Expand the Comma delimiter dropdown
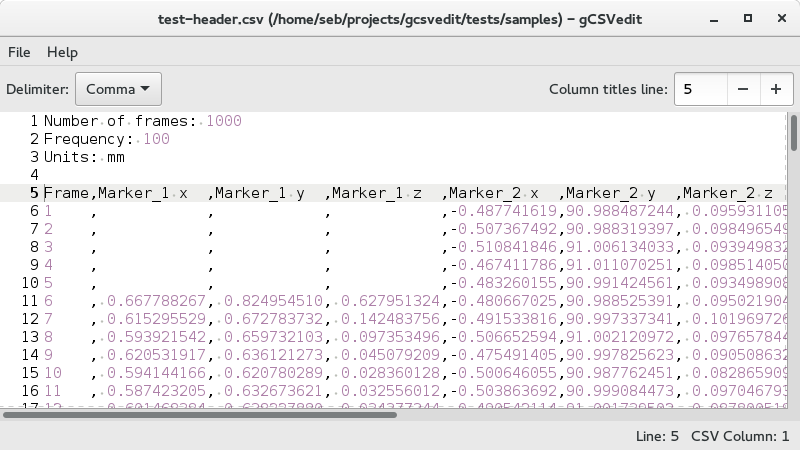Image resolution: width=800 pixels, height=450 pixels. tap(117, 89)
